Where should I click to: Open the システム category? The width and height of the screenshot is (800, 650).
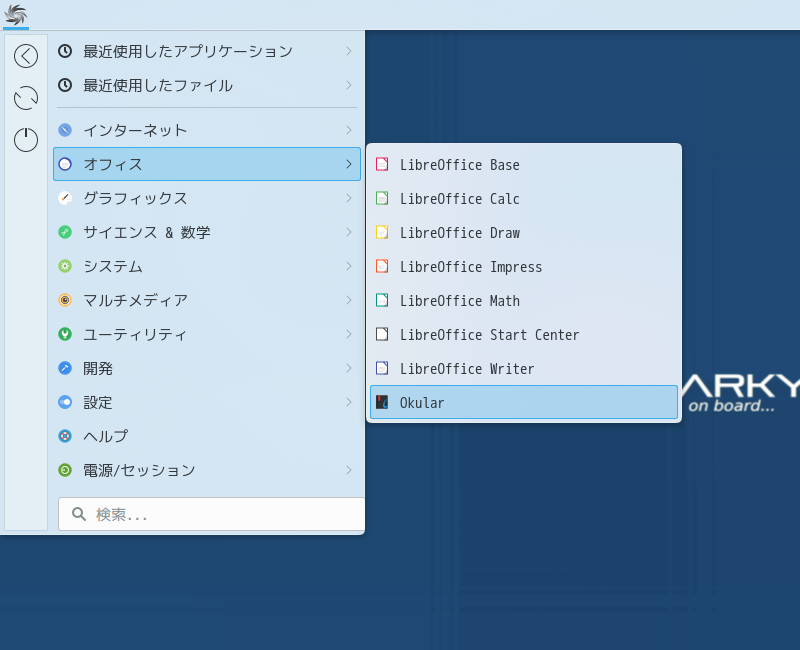(x=207, y=266)
